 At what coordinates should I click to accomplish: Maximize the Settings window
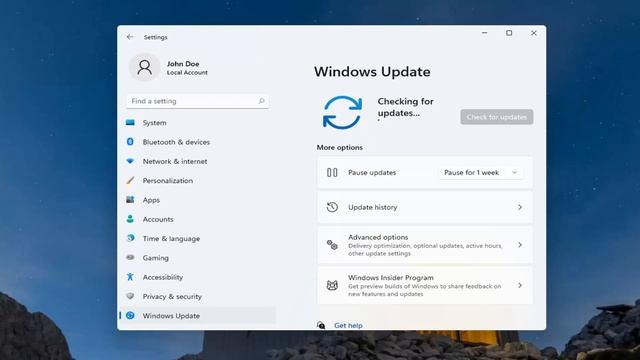509,33
